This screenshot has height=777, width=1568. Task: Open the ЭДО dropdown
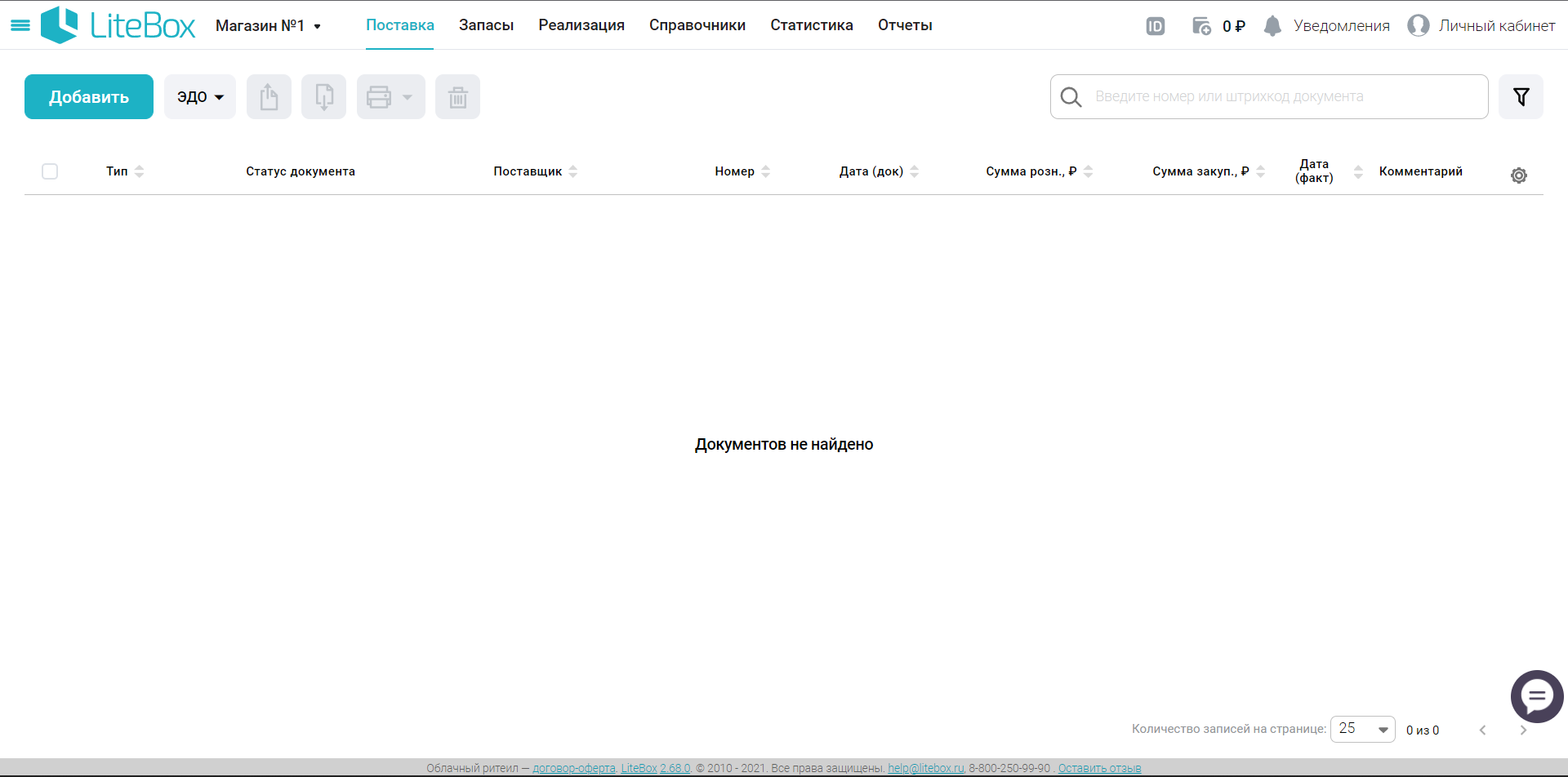pos(200,97)
